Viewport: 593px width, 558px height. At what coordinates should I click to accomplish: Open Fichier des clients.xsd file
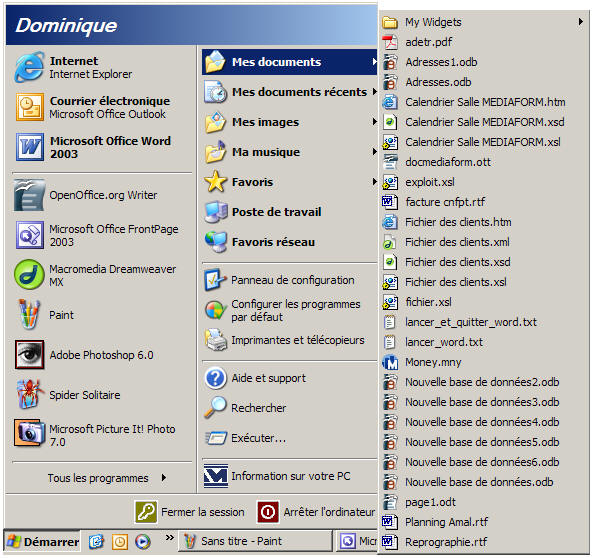coord(483,262)
